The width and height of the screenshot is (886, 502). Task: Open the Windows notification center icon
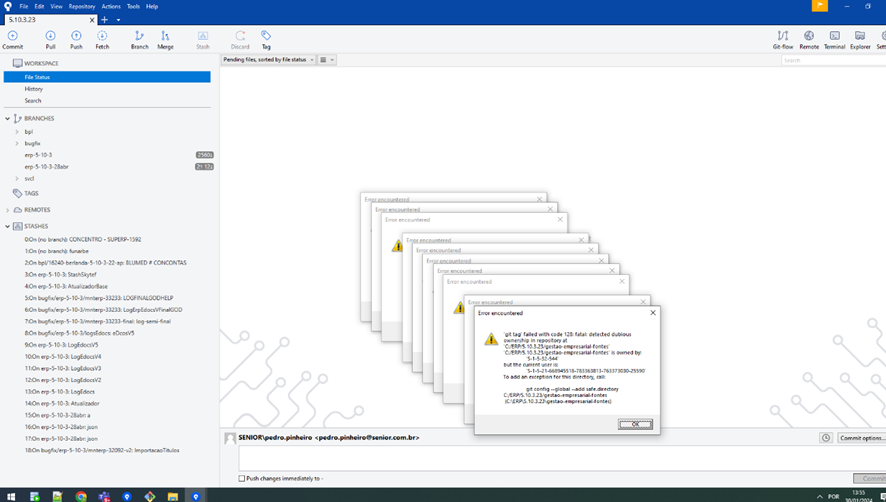[x=883, y=496]
